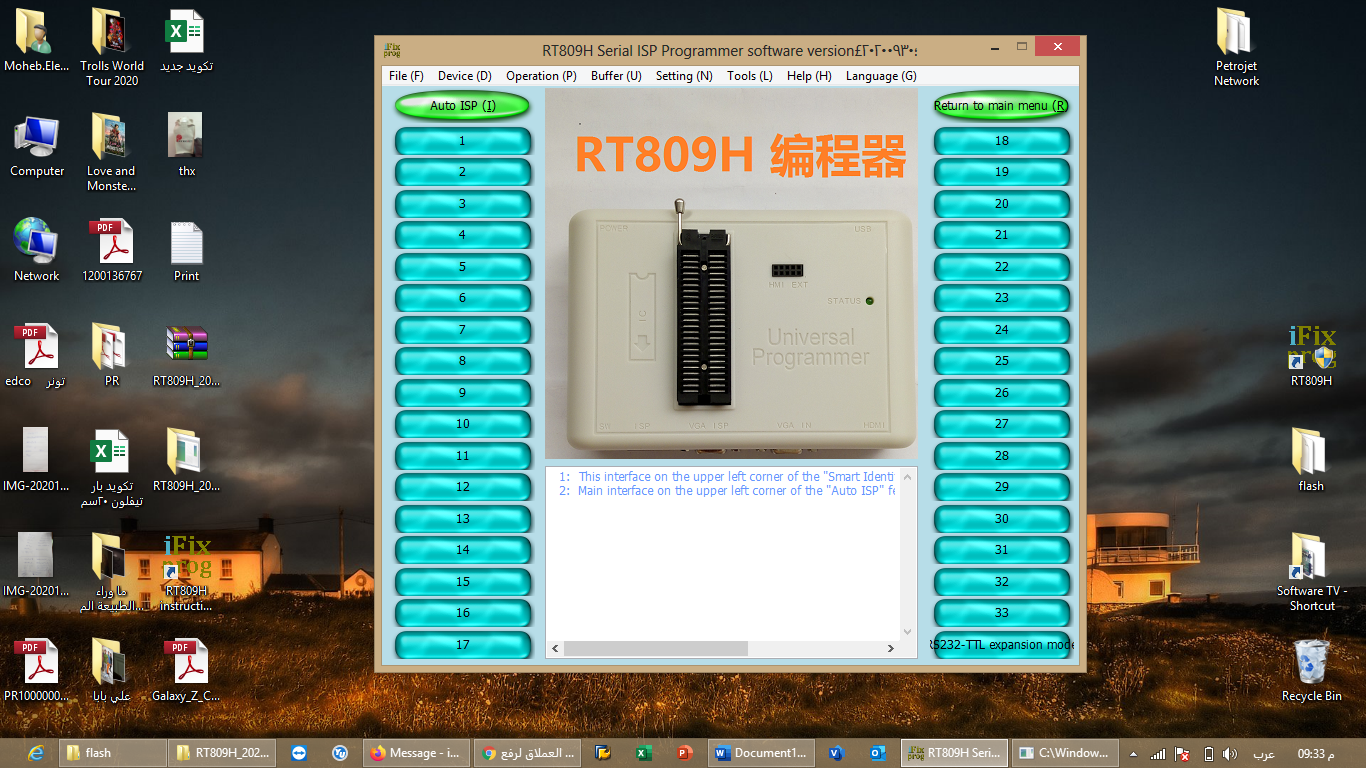Click the cyan button numbered 27
1366x768 pixels.
(1001, 424)
